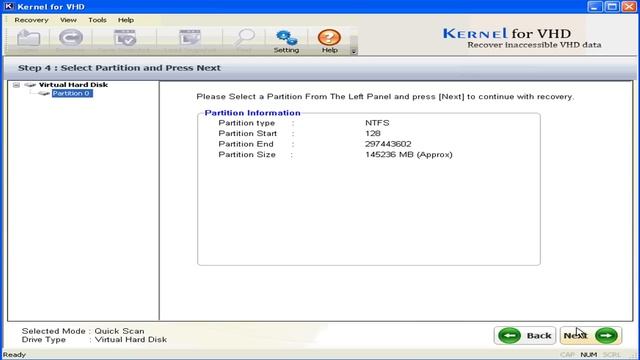Image resolution: width=640 pixels, height=360 pixels.
Task: Minimize the Kernel for VHD window
Action: pos(595,7)
